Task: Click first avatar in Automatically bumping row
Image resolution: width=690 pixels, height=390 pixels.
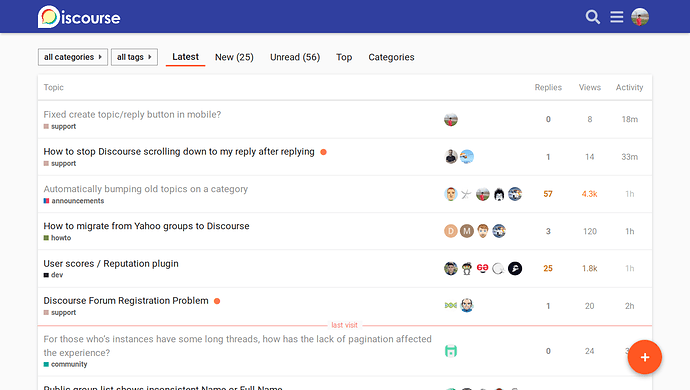Action: point(451,194)
